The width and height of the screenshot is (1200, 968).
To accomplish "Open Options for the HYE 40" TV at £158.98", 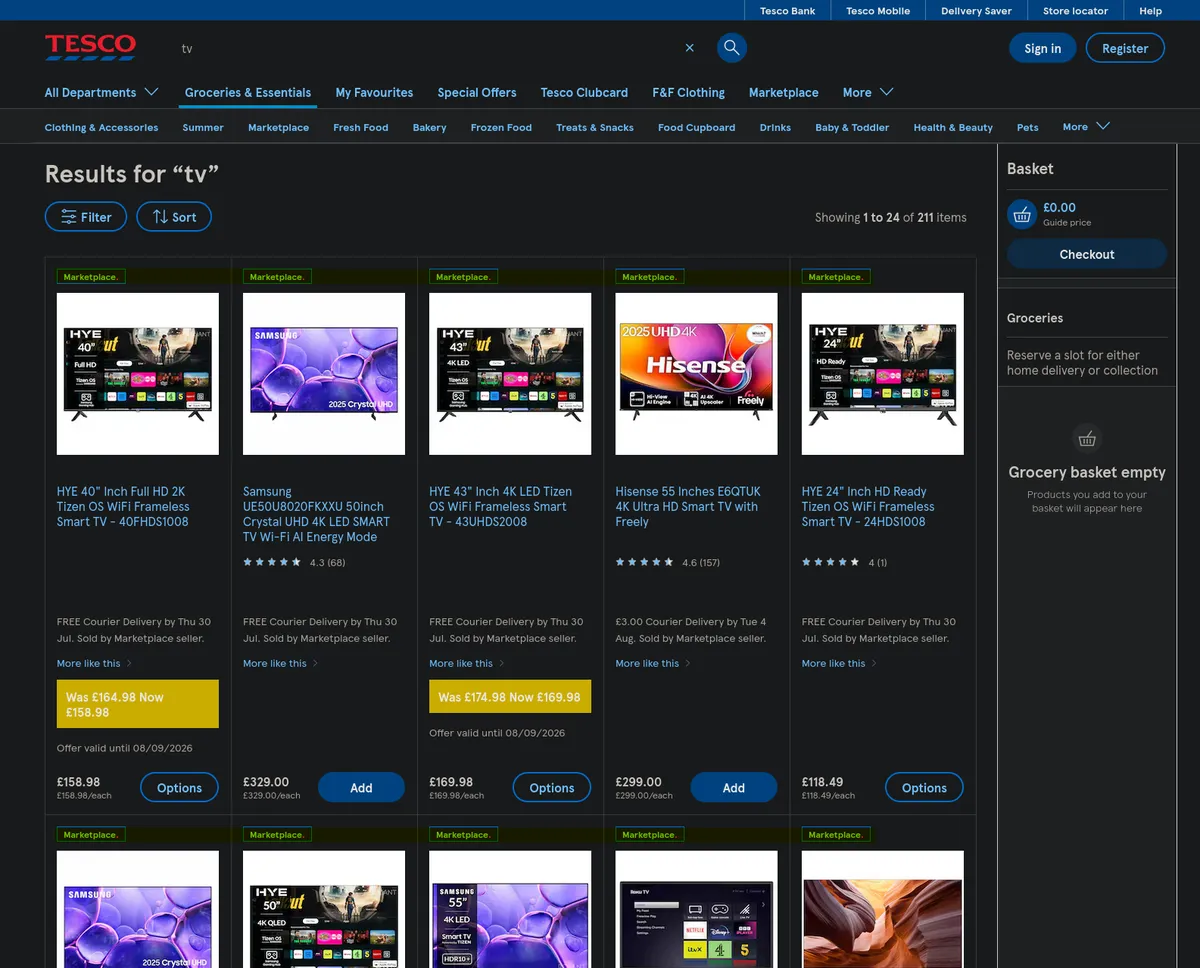I will pos(179,788).
